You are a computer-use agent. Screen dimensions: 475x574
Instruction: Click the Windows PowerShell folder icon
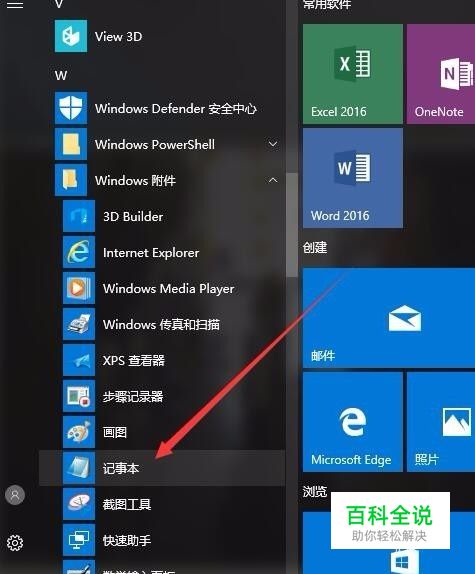(x=71, y=144)
